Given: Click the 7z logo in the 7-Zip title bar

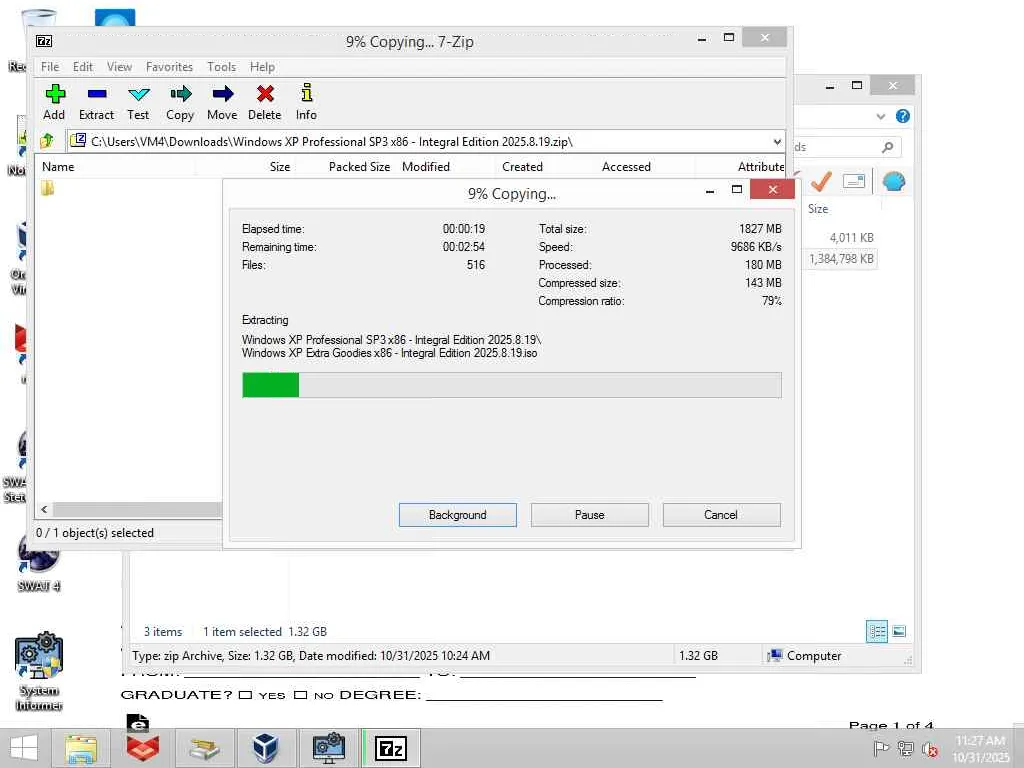Looking at the screenshot, I should [x=44, y=41].
